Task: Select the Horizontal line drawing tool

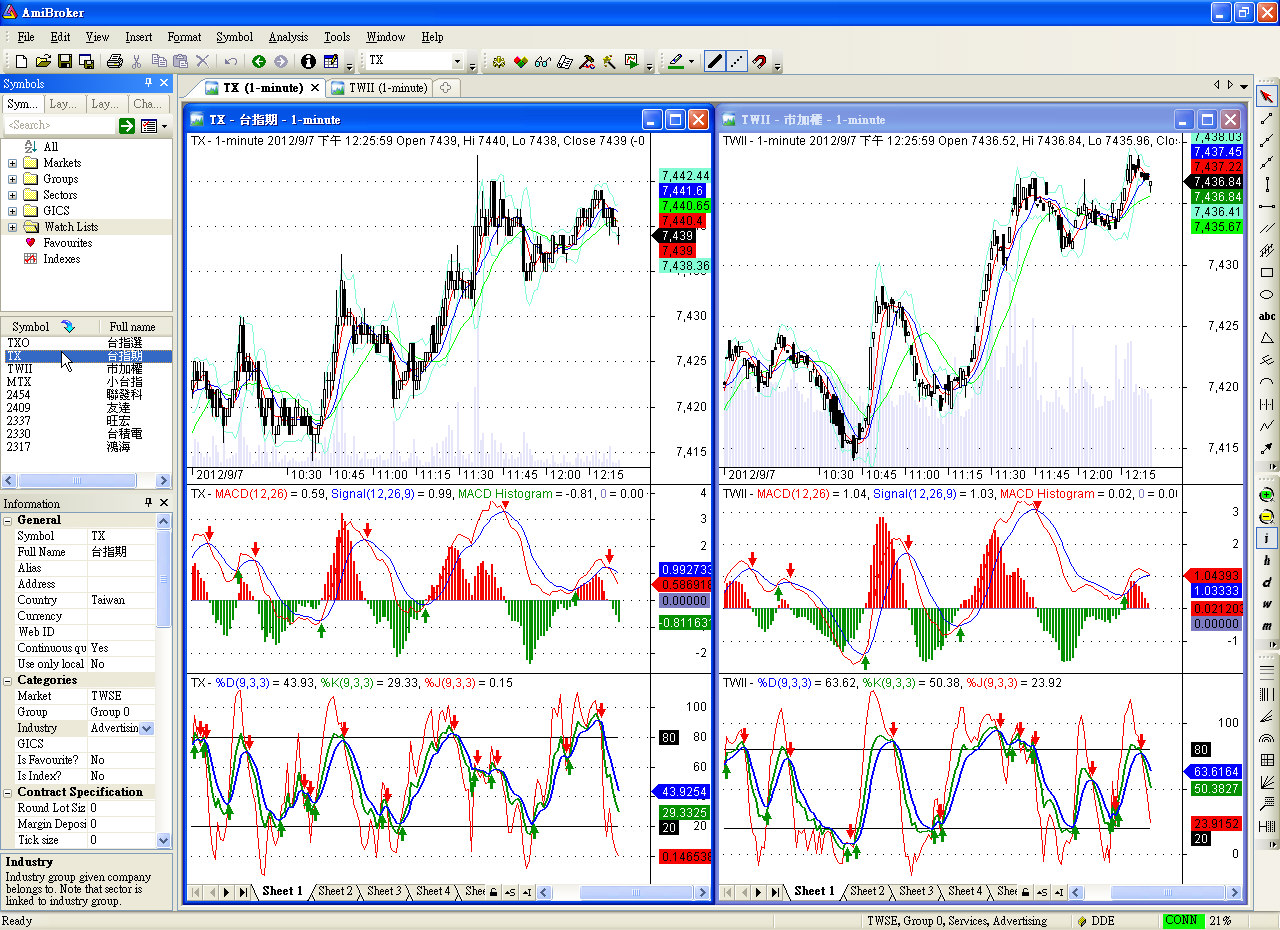Action: pos(1267,206)
